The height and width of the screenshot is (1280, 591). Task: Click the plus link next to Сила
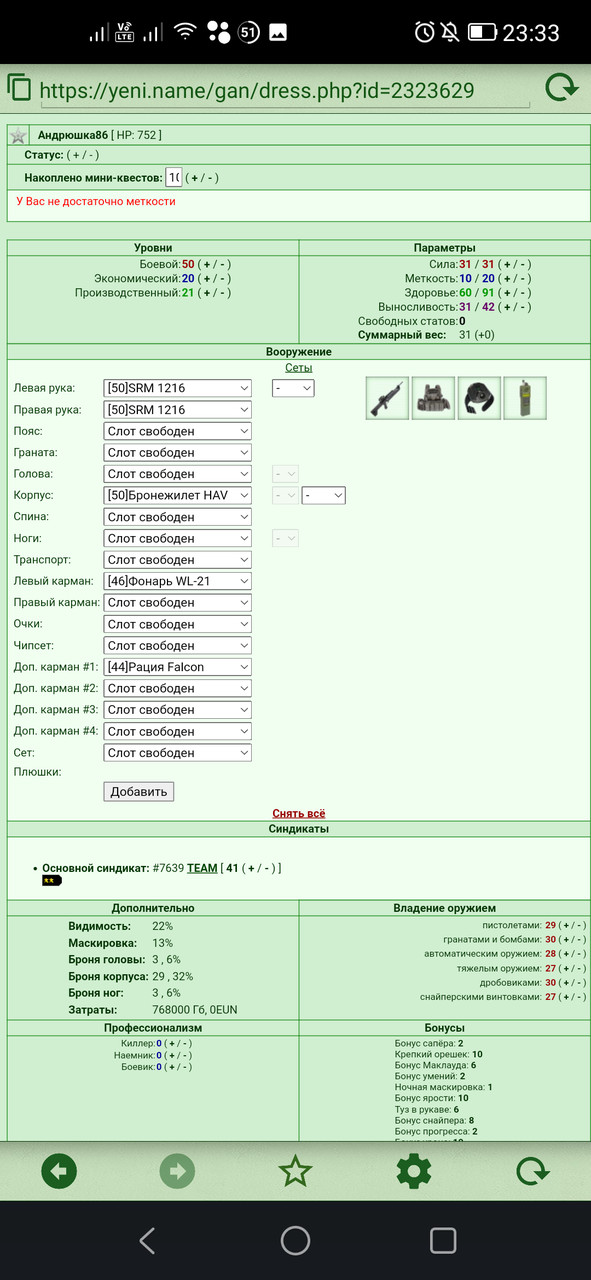point(505,264)
